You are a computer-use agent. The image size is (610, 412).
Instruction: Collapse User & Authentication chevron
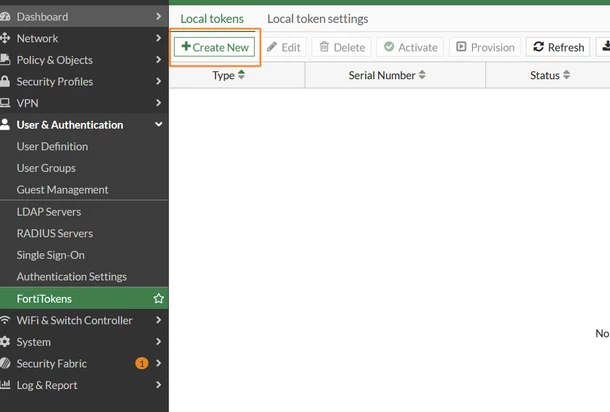click(x=159, y=124)
